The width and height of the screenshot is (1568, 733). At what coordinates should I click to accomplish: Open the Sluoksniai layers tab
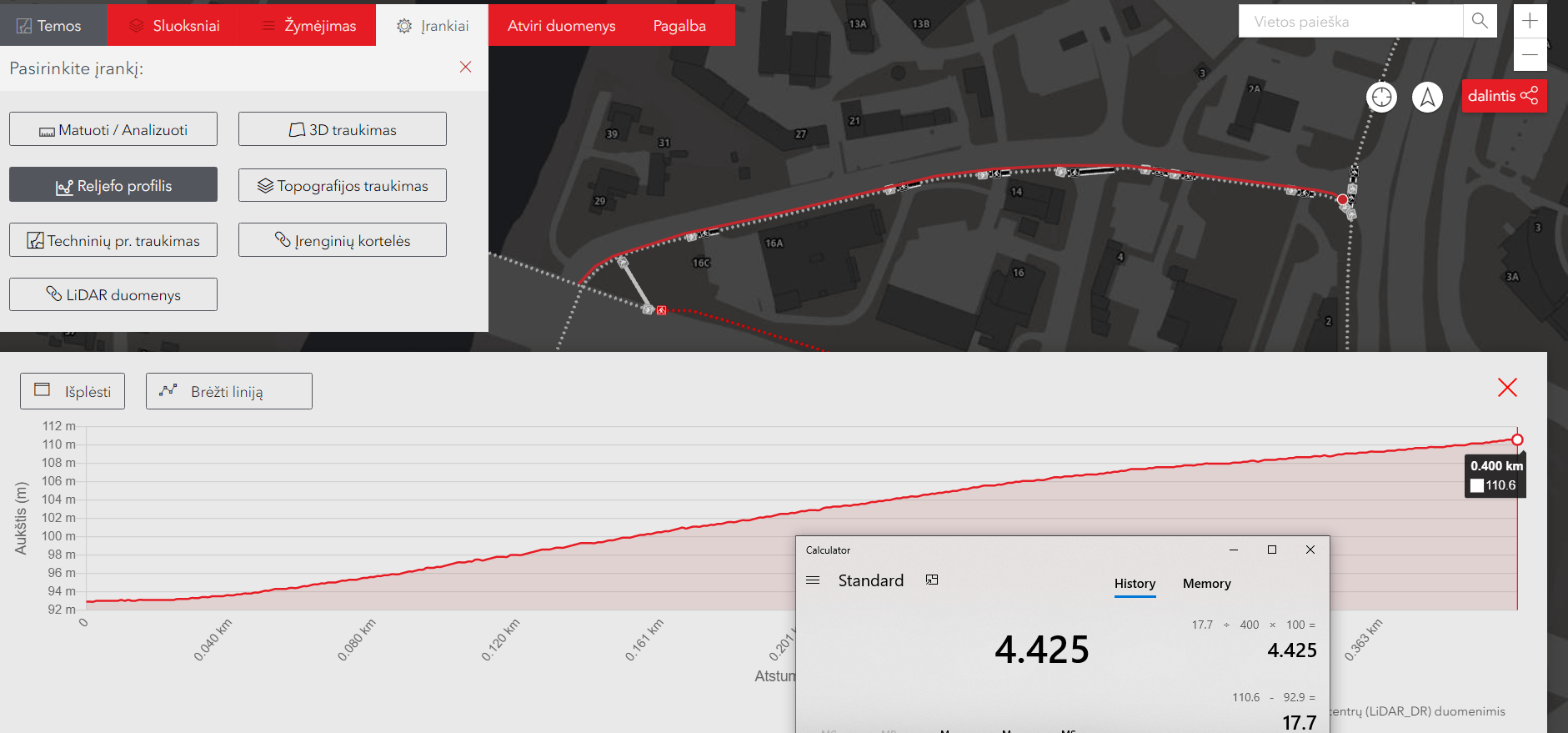coord(174,26)
